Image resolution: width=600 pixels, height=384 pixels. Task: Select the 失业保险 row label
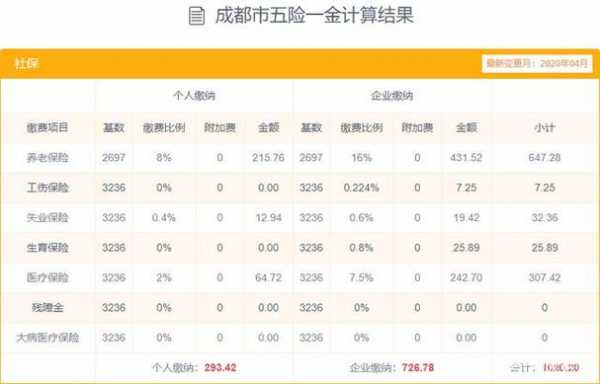click(47, 218)
